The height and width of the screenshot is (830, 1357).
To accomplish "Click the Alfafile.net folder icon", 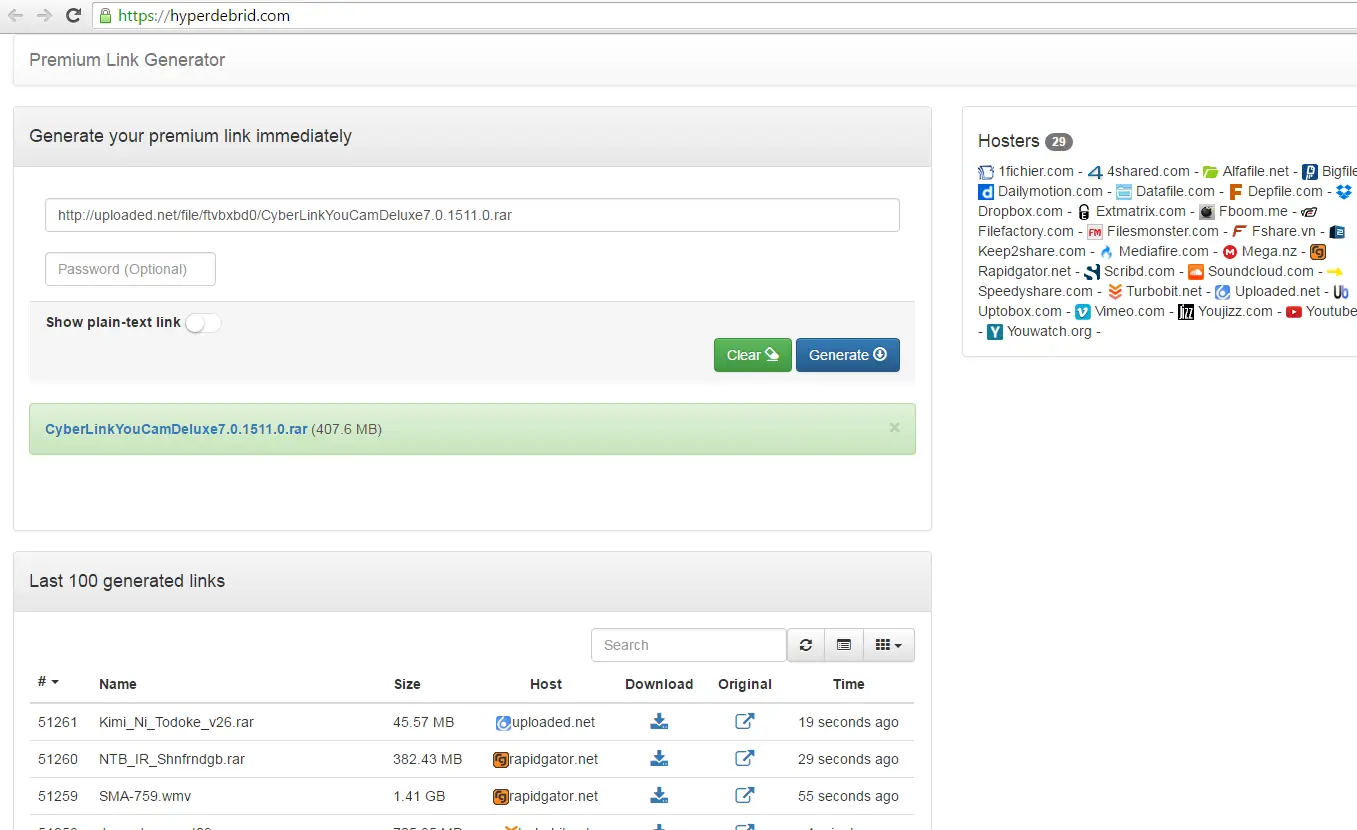I will click(x=1210, y=172).
